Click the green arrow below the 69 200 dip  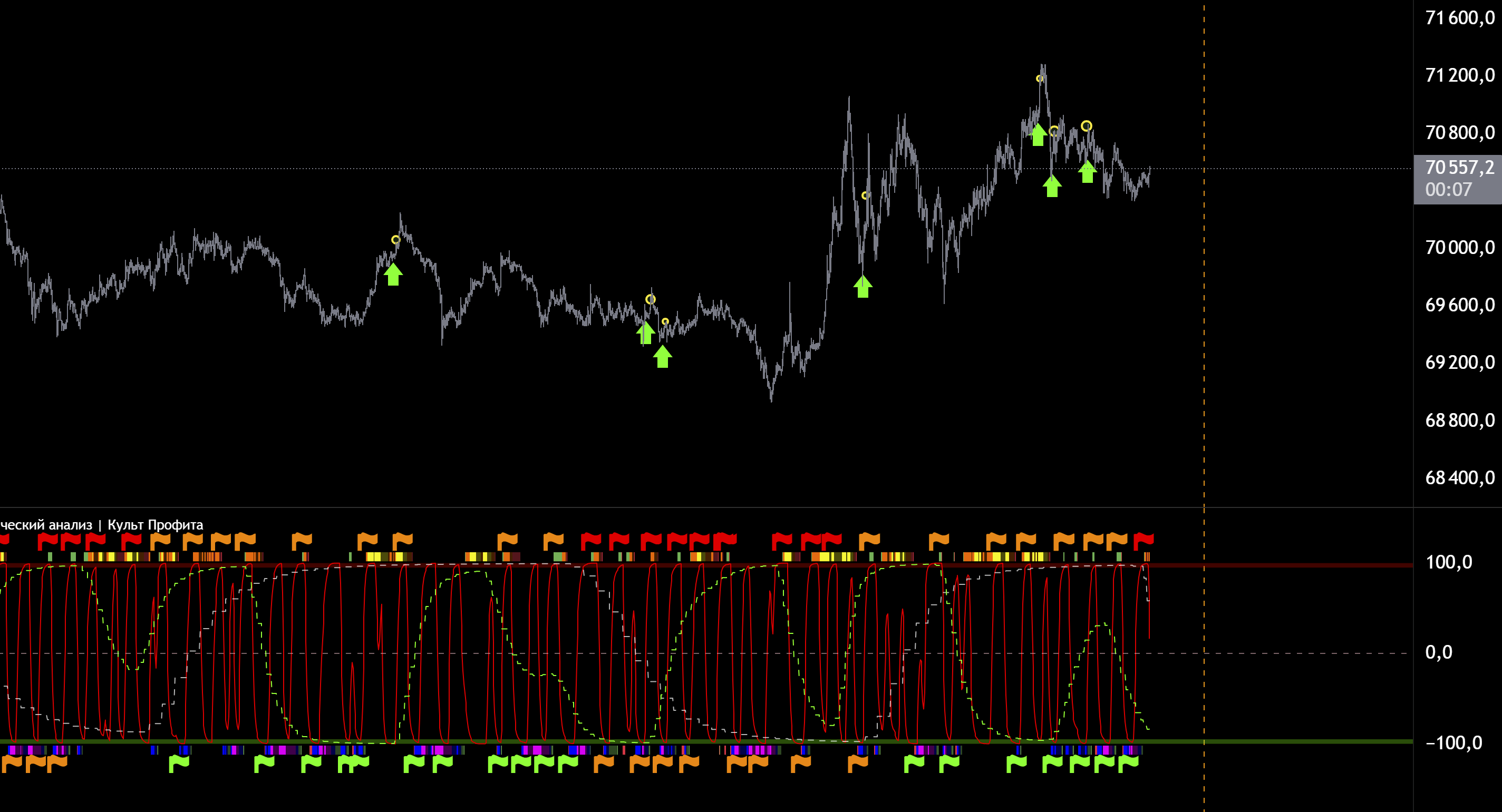(662, 357)
